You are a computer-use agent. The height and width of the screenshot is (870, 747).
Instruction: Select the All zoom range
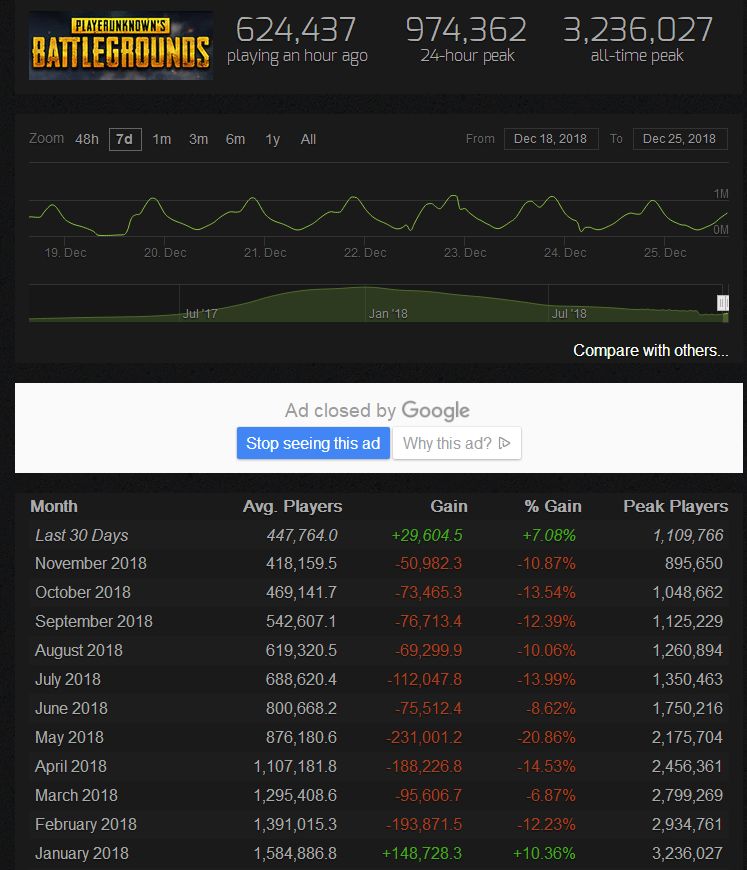[x=308, y=139]
